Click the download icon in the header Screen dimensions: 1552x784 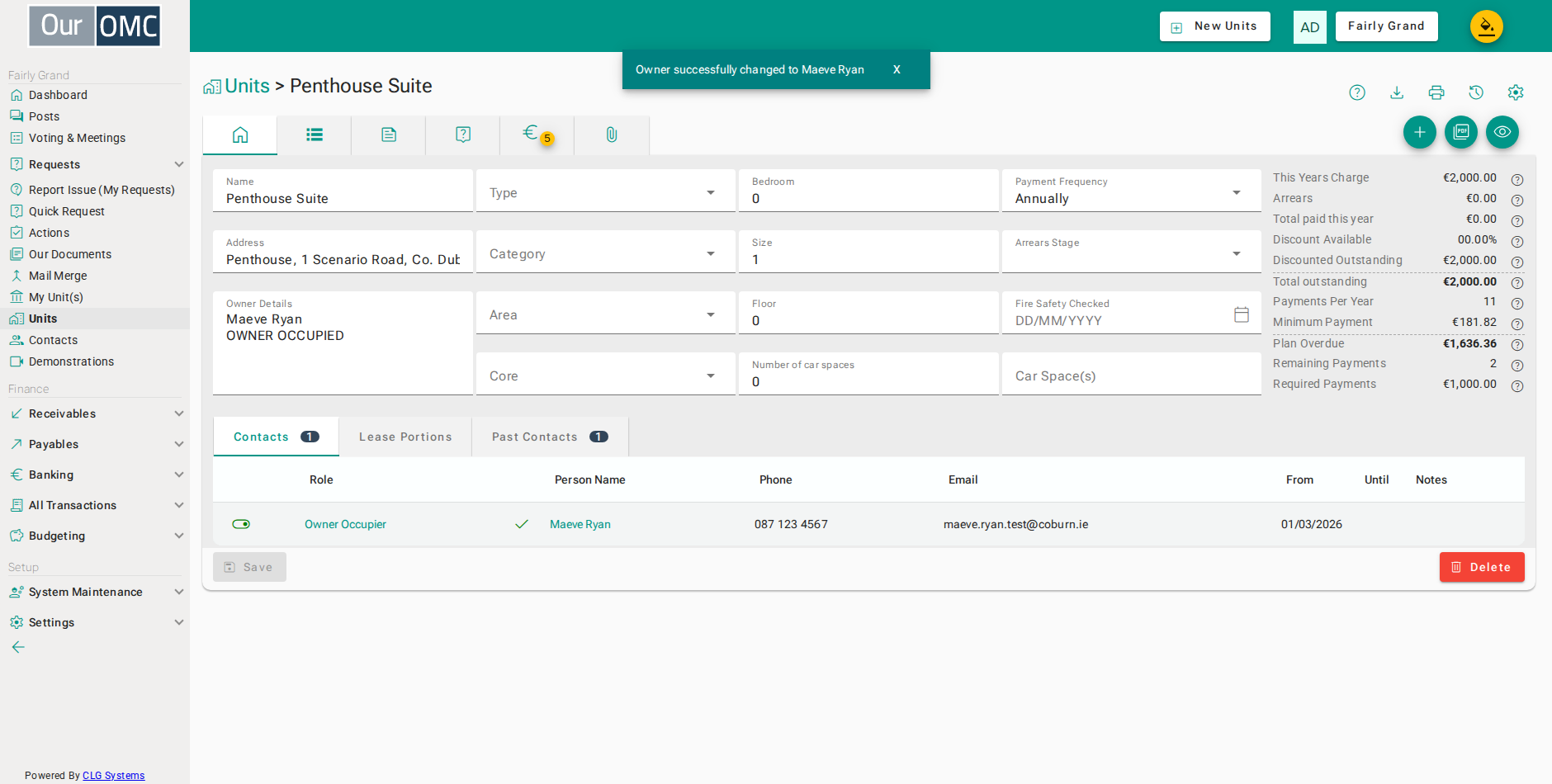1397,92
